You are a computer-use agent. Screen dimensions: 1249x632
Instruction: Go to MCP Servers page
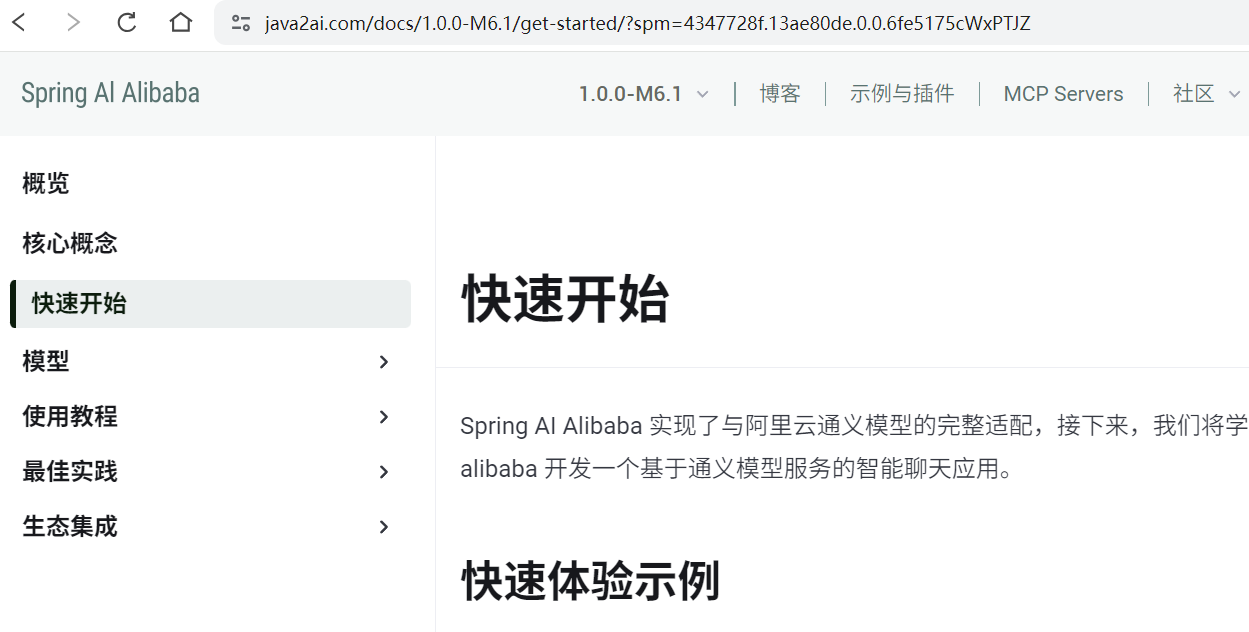point(1063,94)
